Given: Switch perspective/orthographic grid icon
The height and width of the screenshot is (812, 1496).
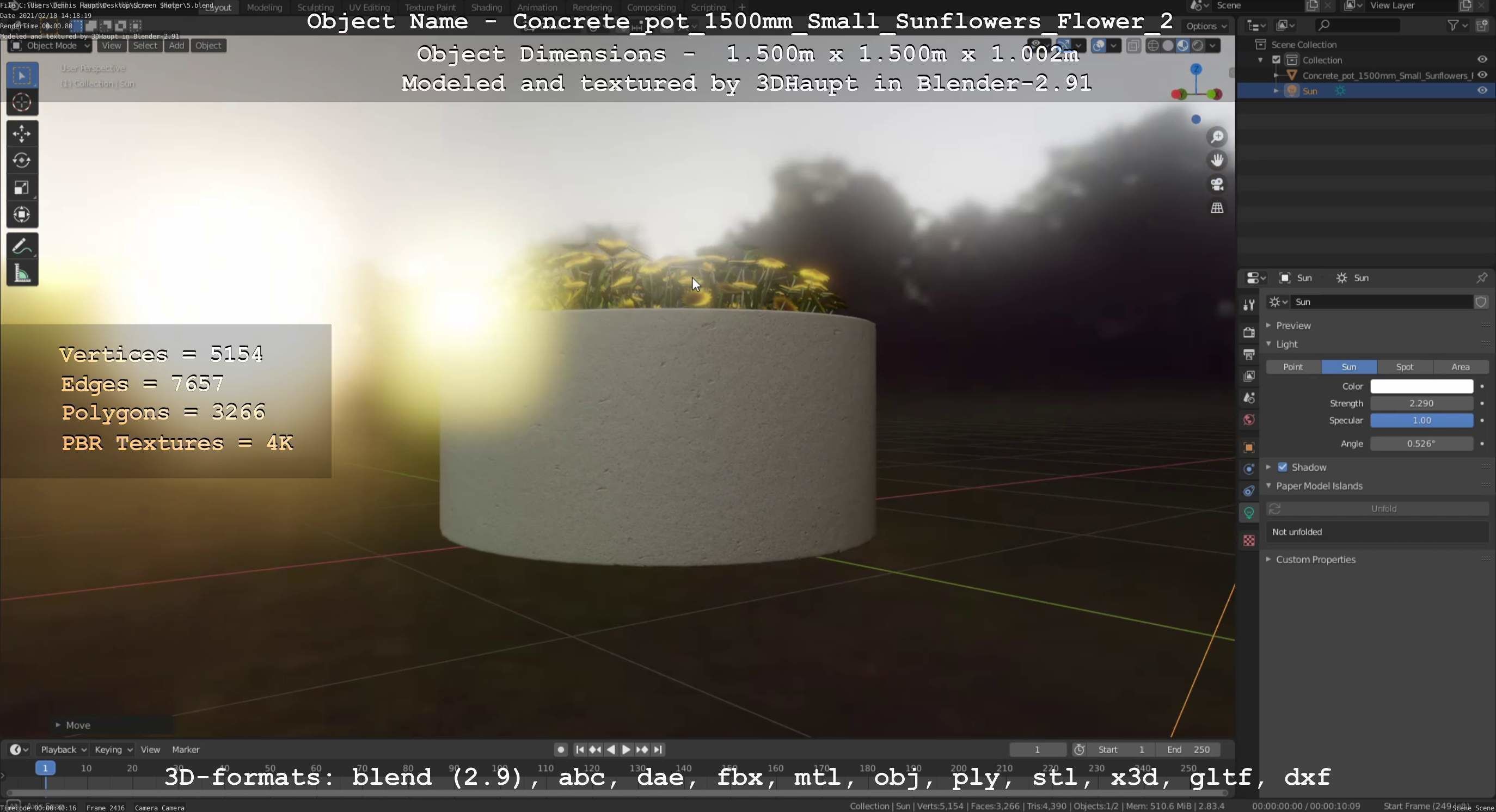Looking at the screenshot, I should (x=1217, y=208).
